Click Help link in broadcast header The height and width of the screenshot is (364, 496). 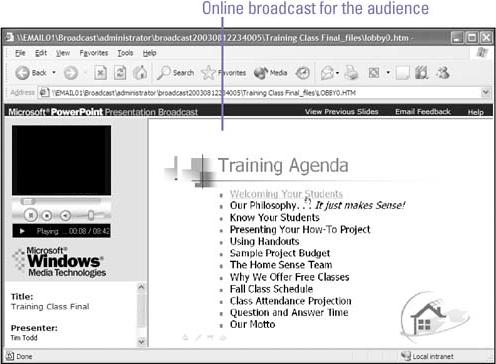(x=476, y=112)
